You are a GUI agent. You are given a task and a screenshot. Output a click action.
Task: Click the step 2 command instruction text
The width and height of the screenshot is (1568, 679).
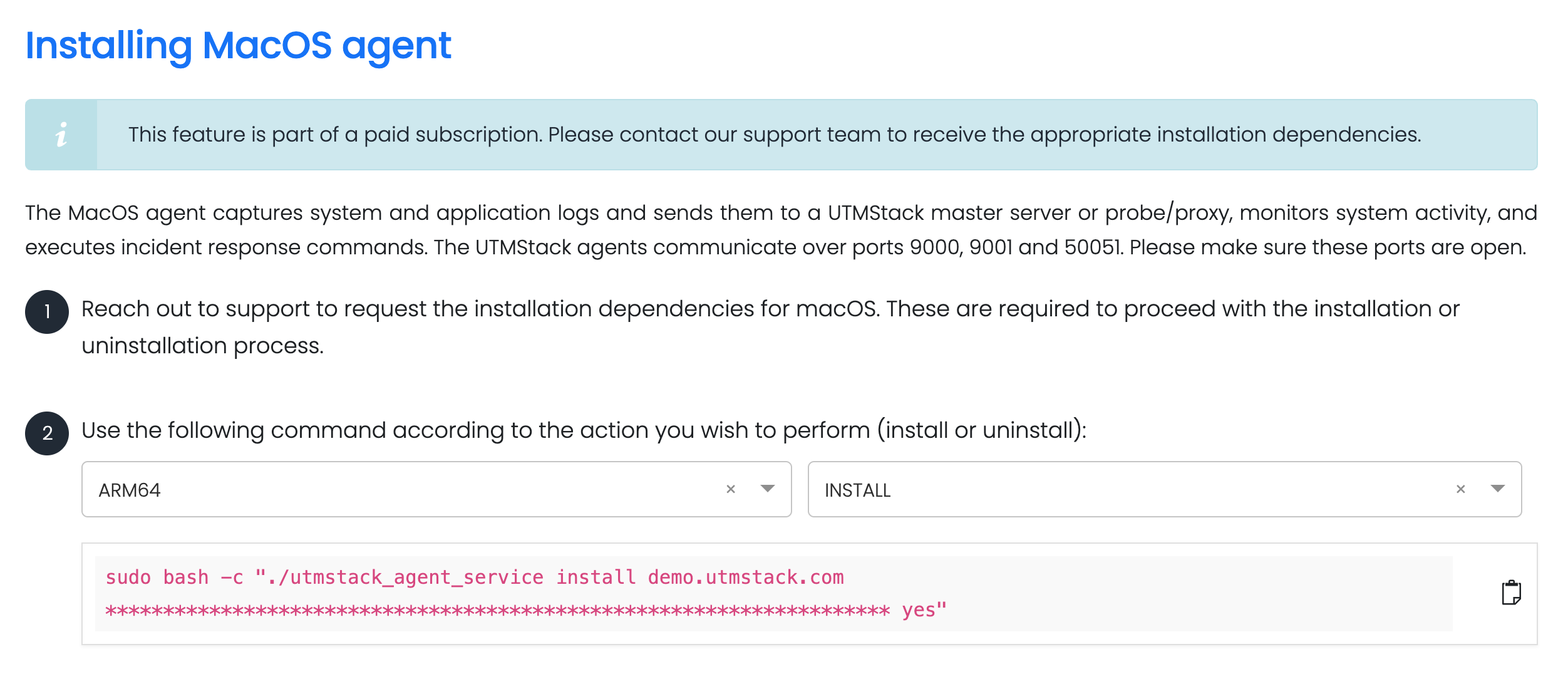(584, 430)
